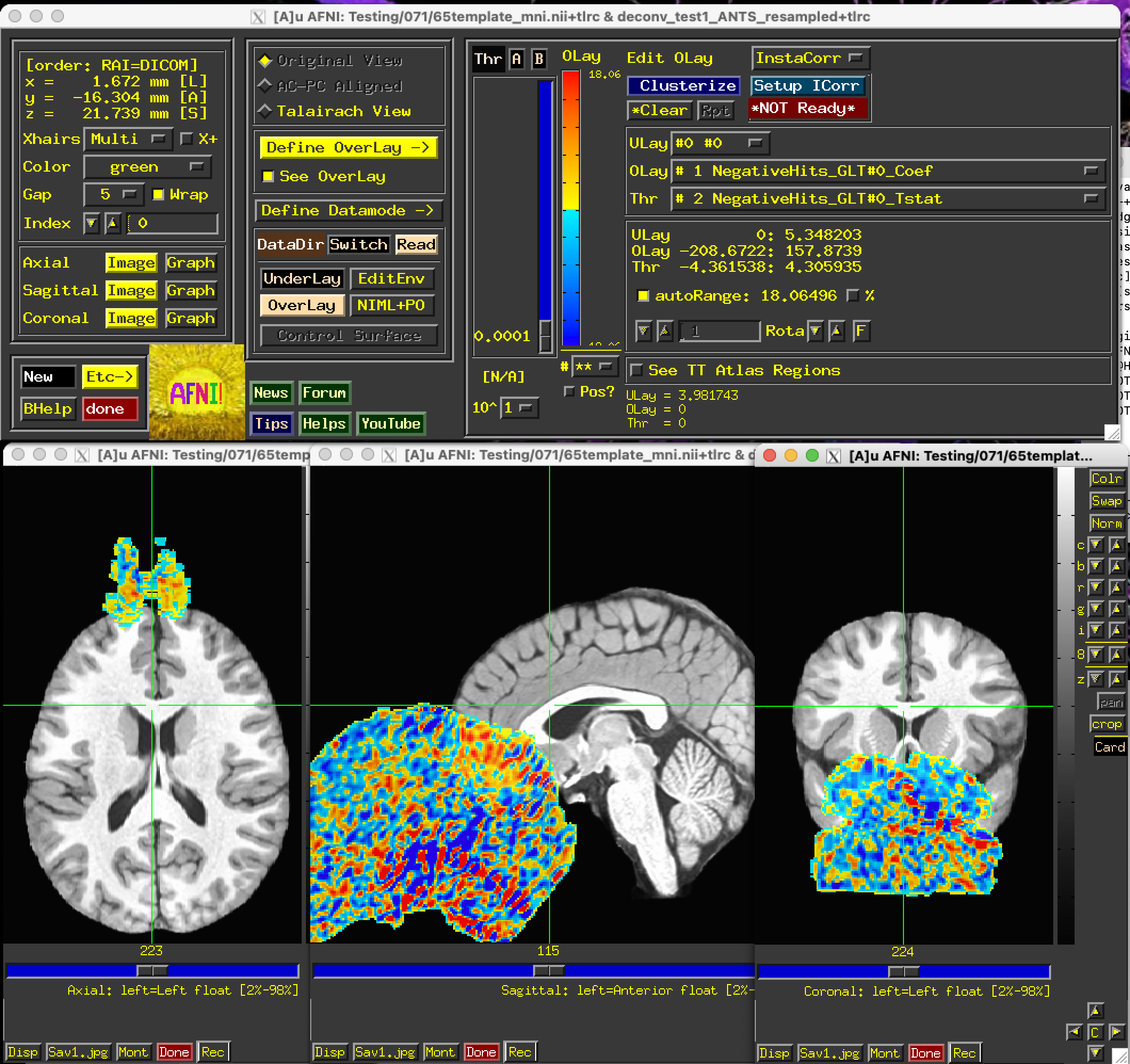Open OLay sub-brick NegativeHits_GLT#0_Coef dropdown
Viewport: 1130px width, 1064px height.
pyautogui.click(x=888, y=171)
